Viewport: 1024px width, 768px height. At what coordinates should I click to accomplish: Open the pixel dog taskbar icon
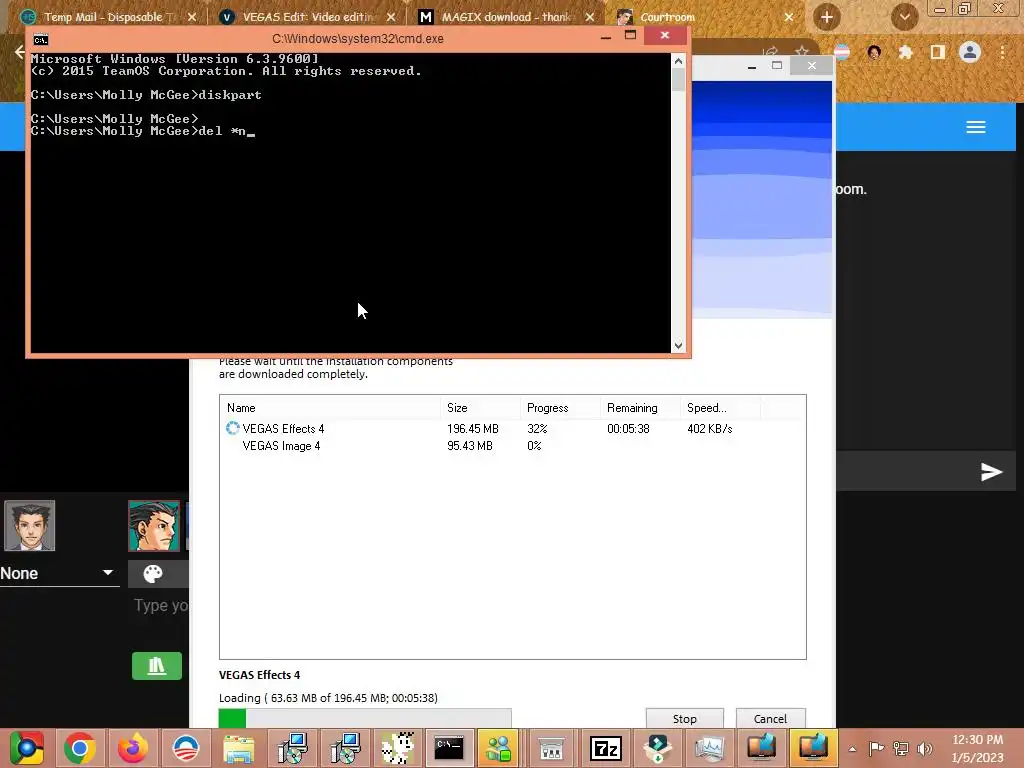tap(397, 748)
